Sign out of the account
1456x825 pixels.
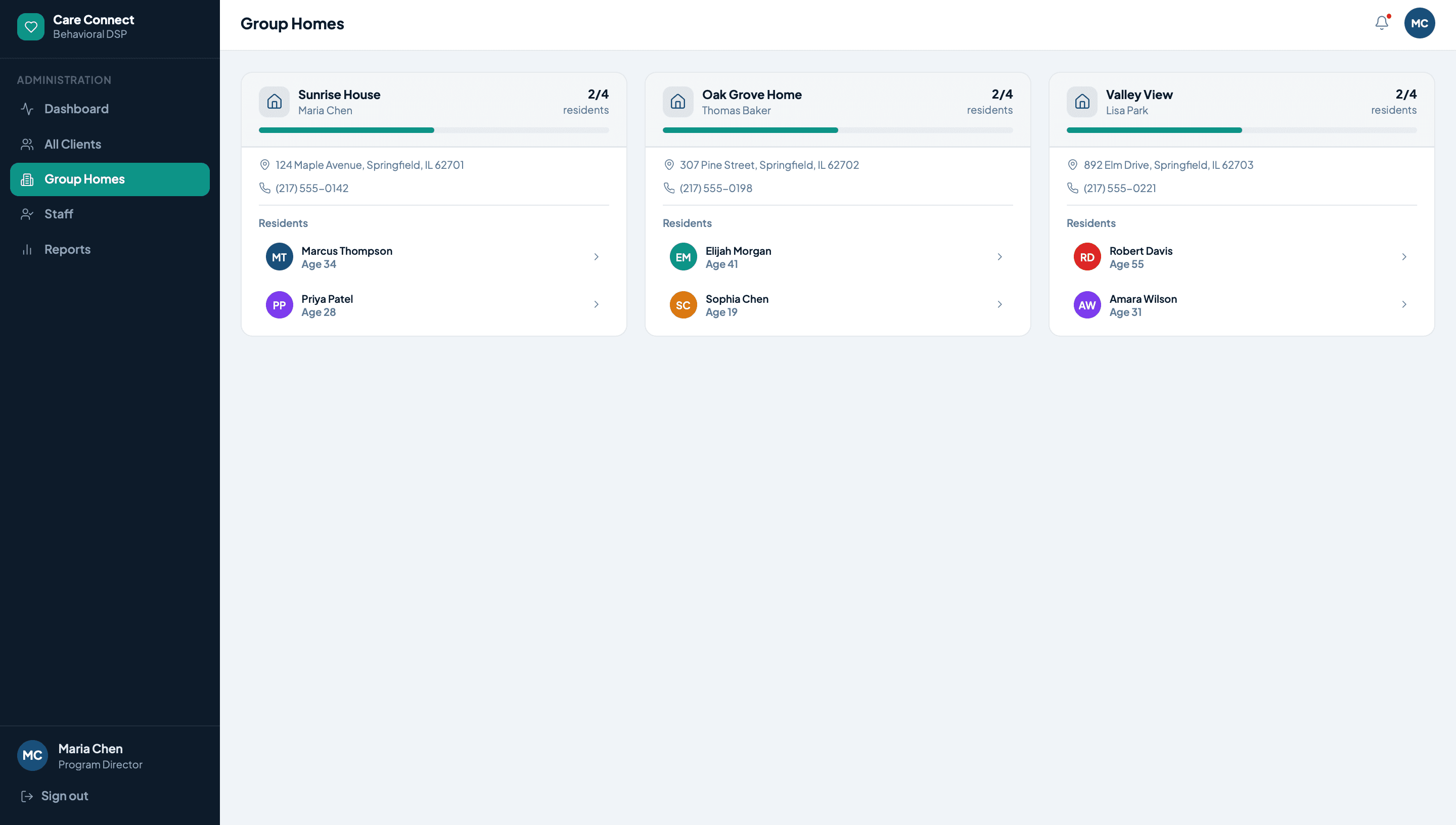click(55, 796)
